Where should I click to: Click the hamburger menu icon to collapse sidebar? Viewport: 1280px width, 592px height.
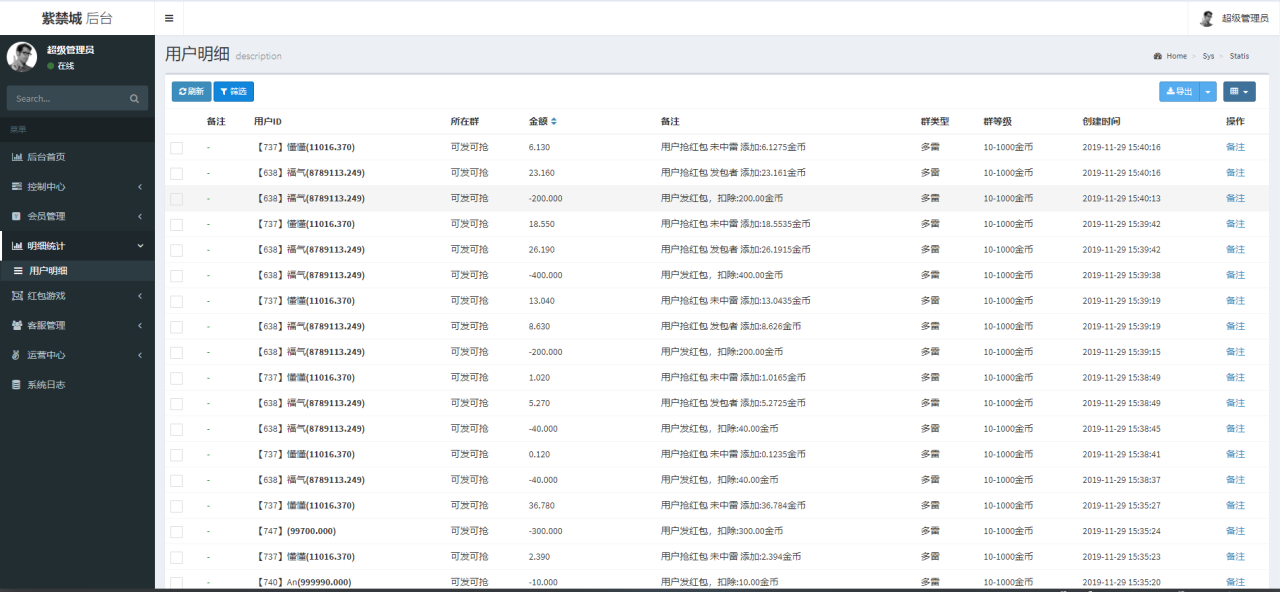(x=169, y=17)
